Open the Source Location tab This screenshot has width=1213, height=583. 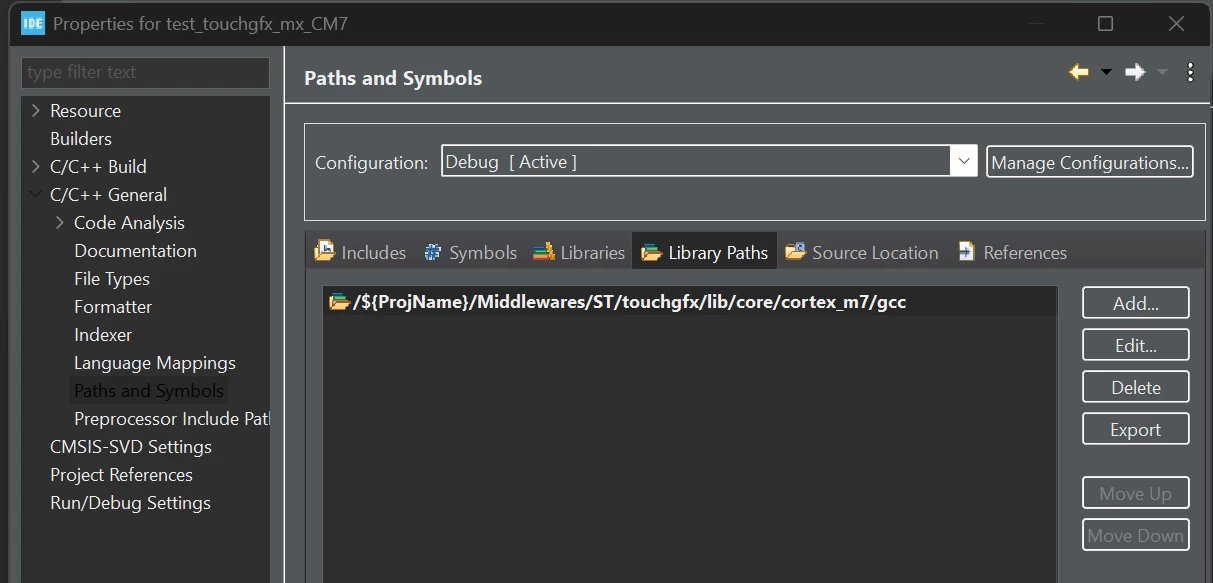pyautogui.click(x=862, y=252)
